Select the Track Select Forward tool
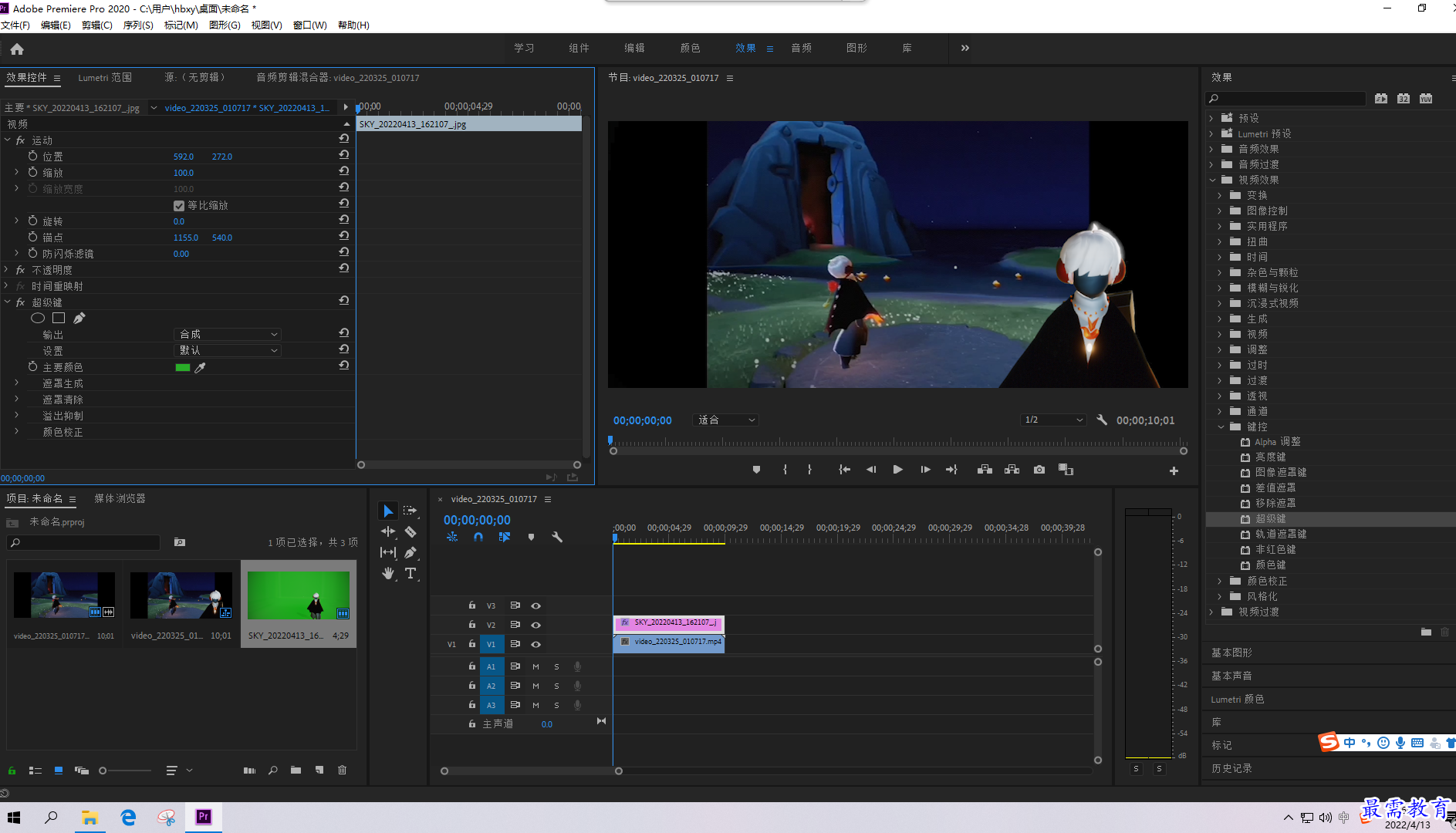The image size is (1456, 833). [410, 511]
